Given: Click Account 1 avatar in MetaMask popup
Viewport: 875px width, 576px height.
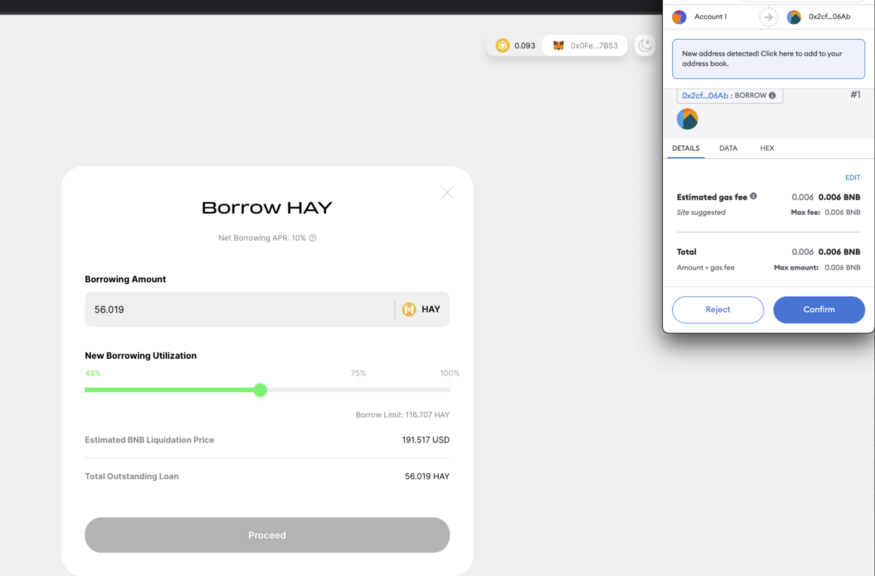Looking at the screenshot, I should tap(679, 17).
